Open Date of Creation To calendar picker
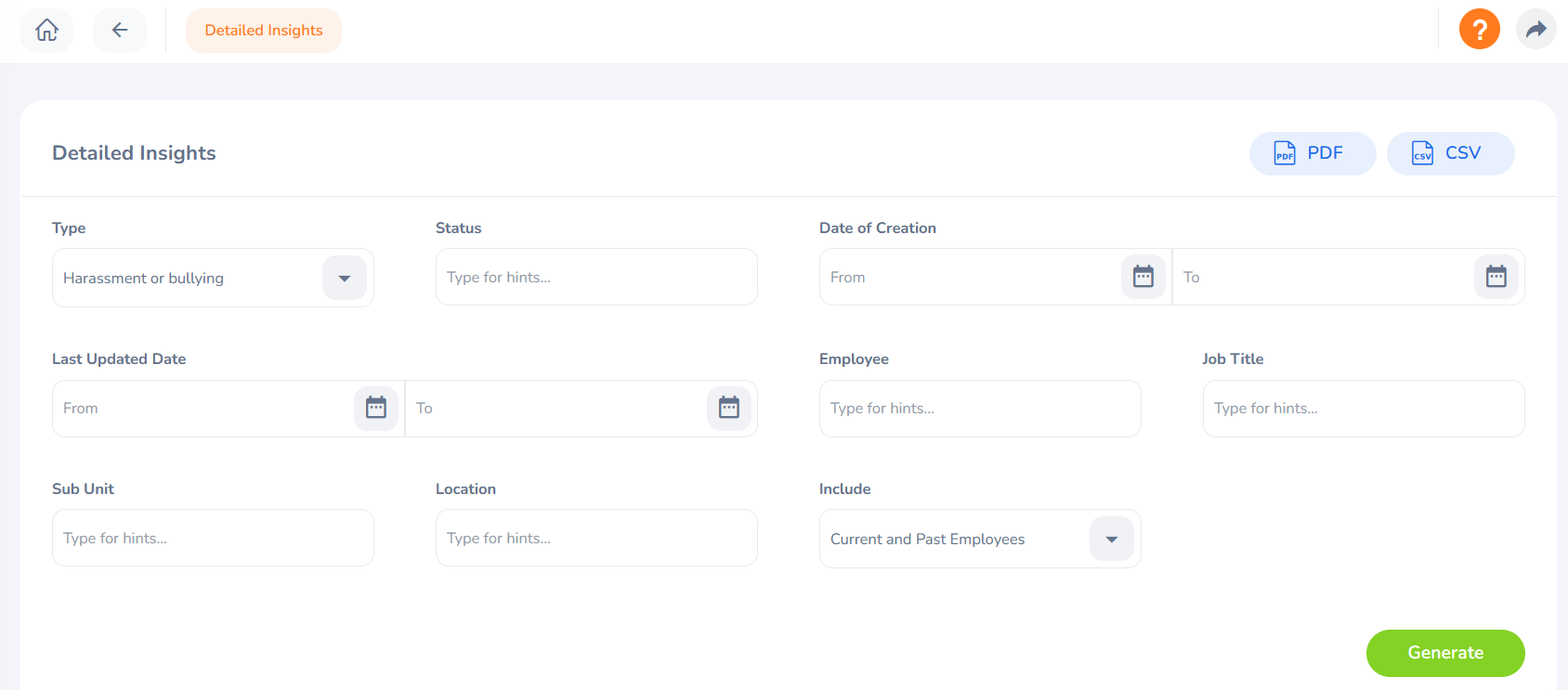 [1496, 277]
